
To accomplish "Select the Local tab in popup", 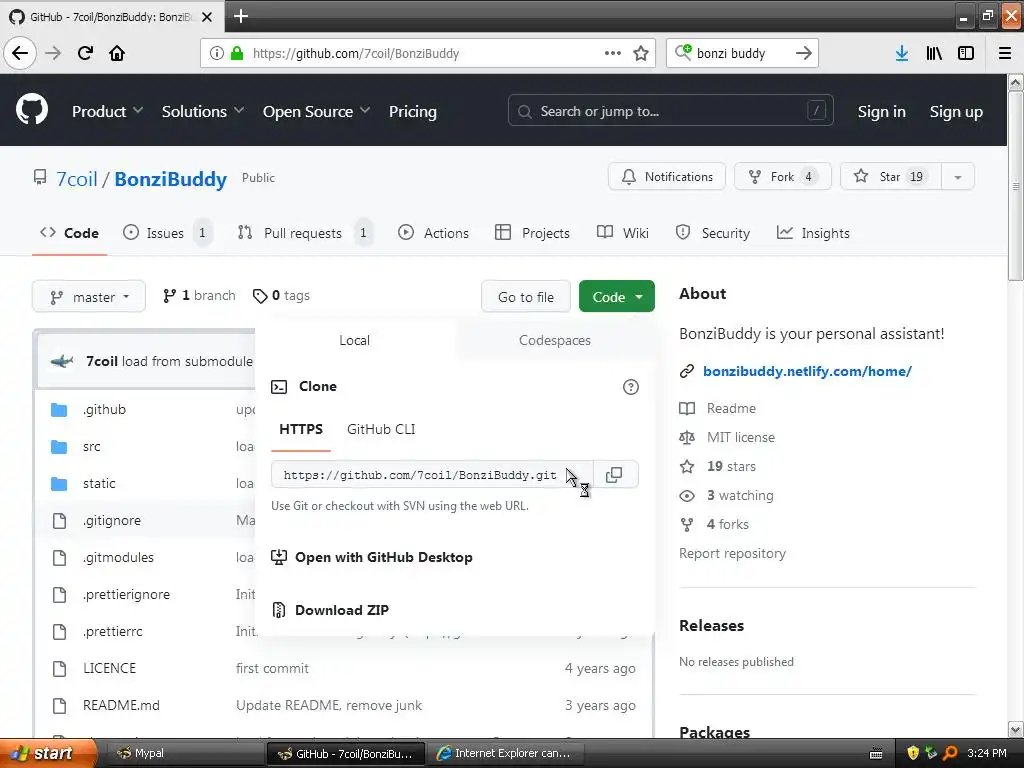I will 355,340.
